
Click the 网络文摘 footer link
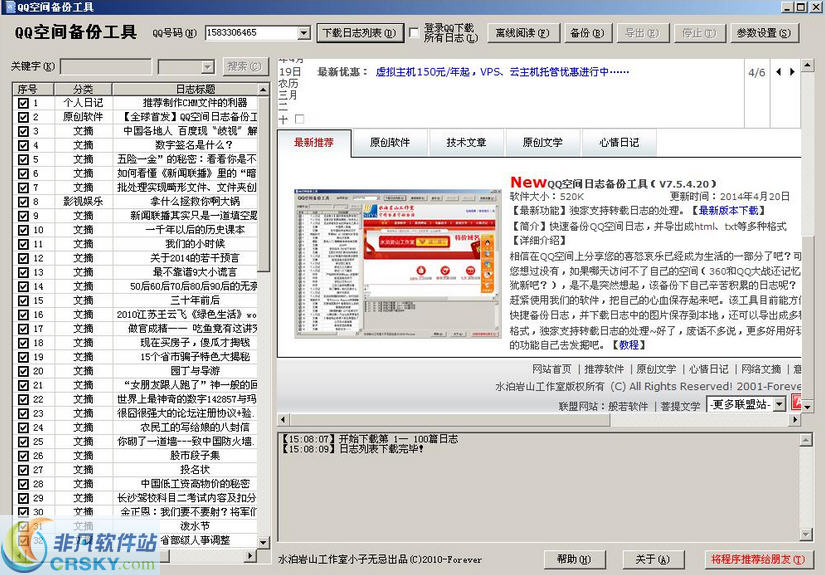point(761,369)
